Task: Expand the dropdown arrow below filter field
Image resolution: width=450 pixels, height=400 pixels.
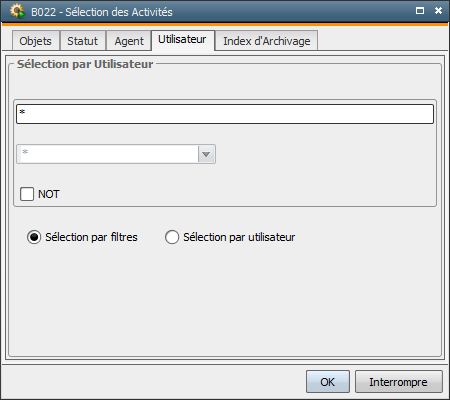Action: click(x=206, y=154)
